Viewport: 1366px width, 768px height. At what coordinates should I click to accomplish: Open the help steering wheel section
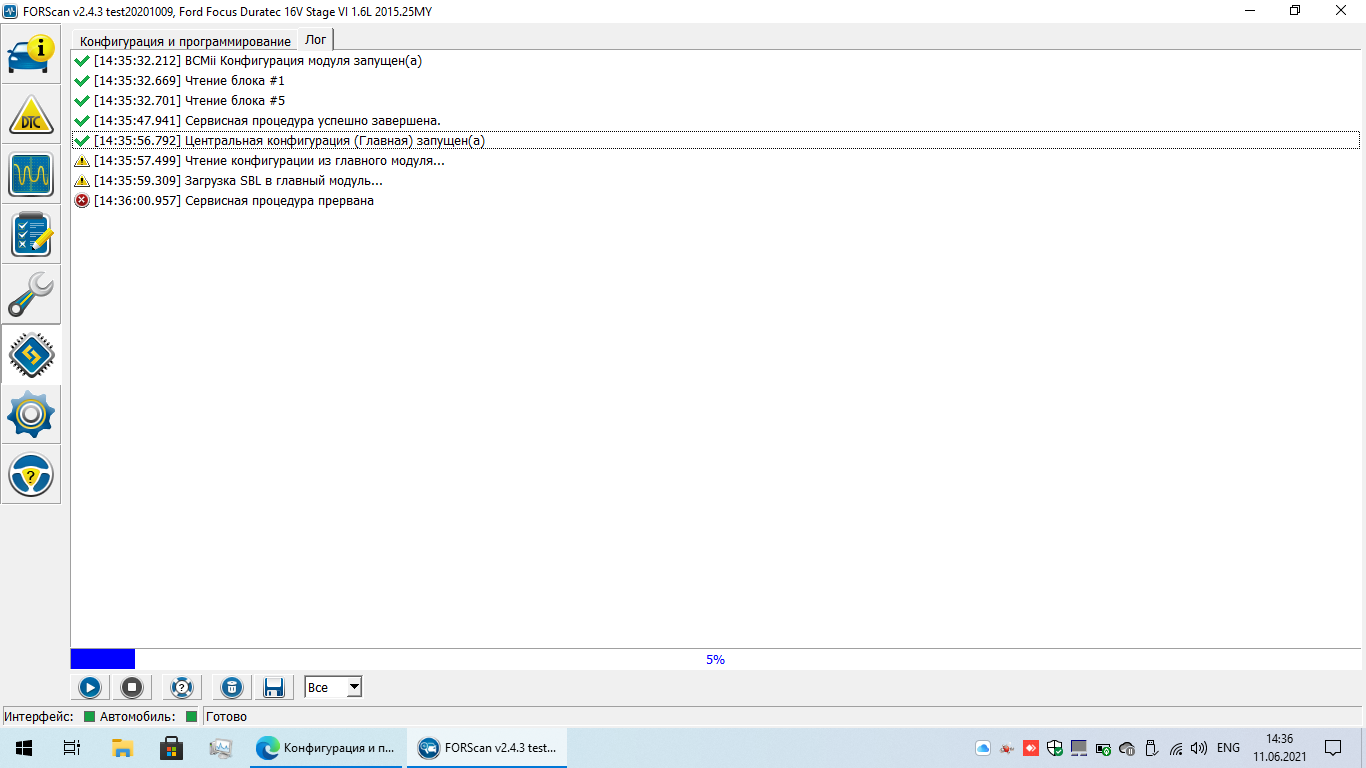coord(31,475)
